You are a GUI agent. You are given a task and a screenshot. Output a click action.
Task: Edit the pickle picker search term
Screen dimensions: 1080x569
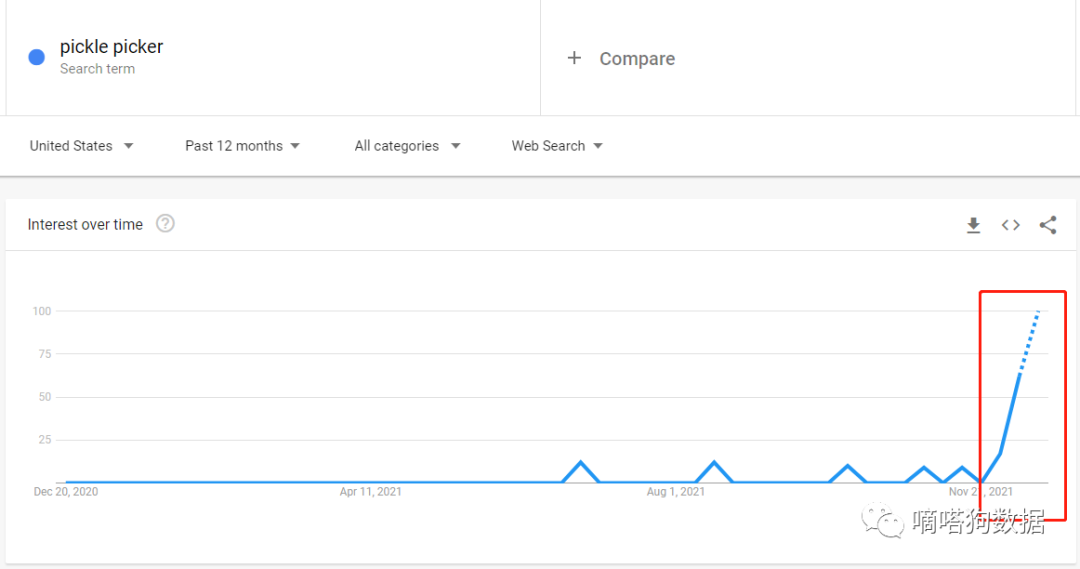111,47
